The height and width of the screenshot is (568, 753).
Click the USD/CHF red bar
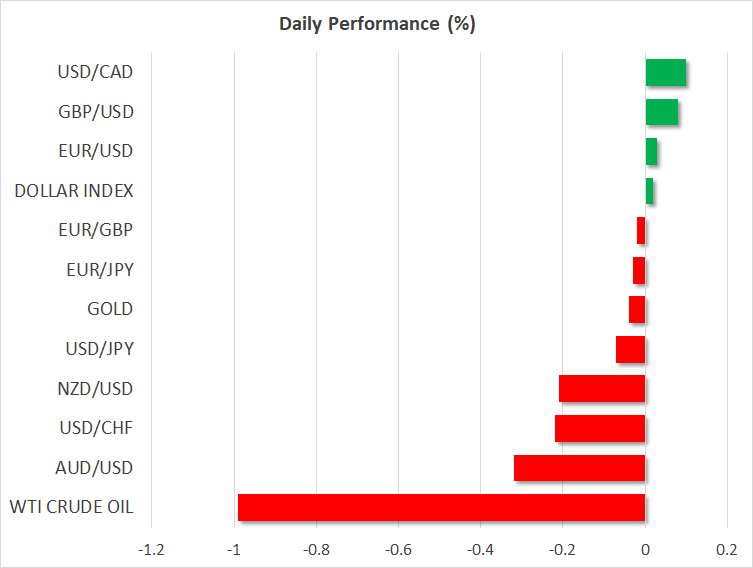[x=600, y=429]
